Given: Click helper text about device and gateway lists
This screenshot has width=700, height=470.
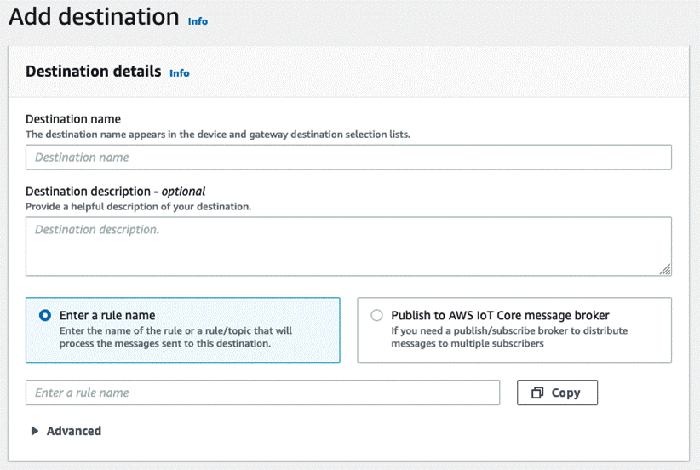Looking at the screenshot, I should click(x=218, y=134).
